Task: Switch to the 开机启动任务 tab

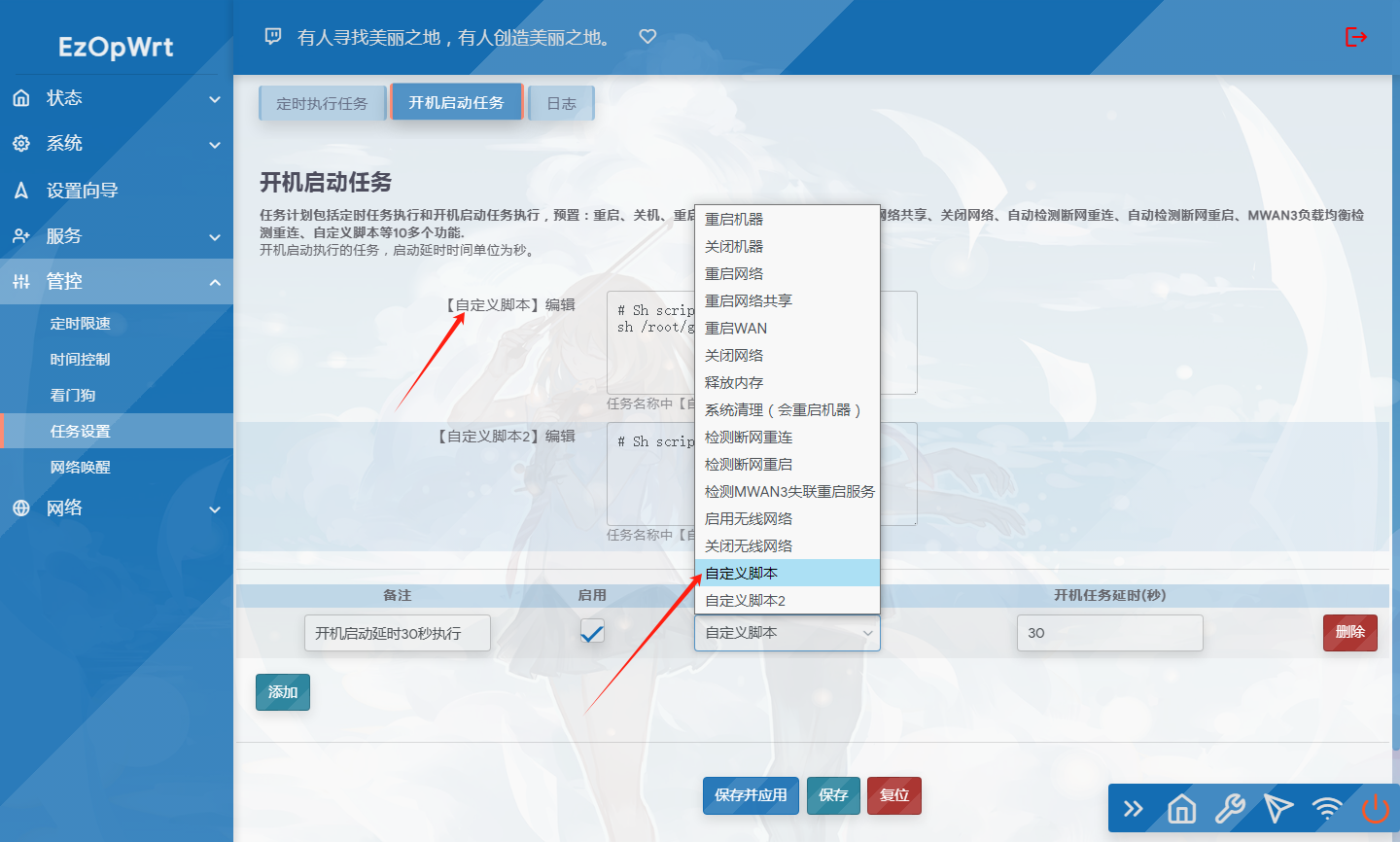Action: (x=456, y=102)
